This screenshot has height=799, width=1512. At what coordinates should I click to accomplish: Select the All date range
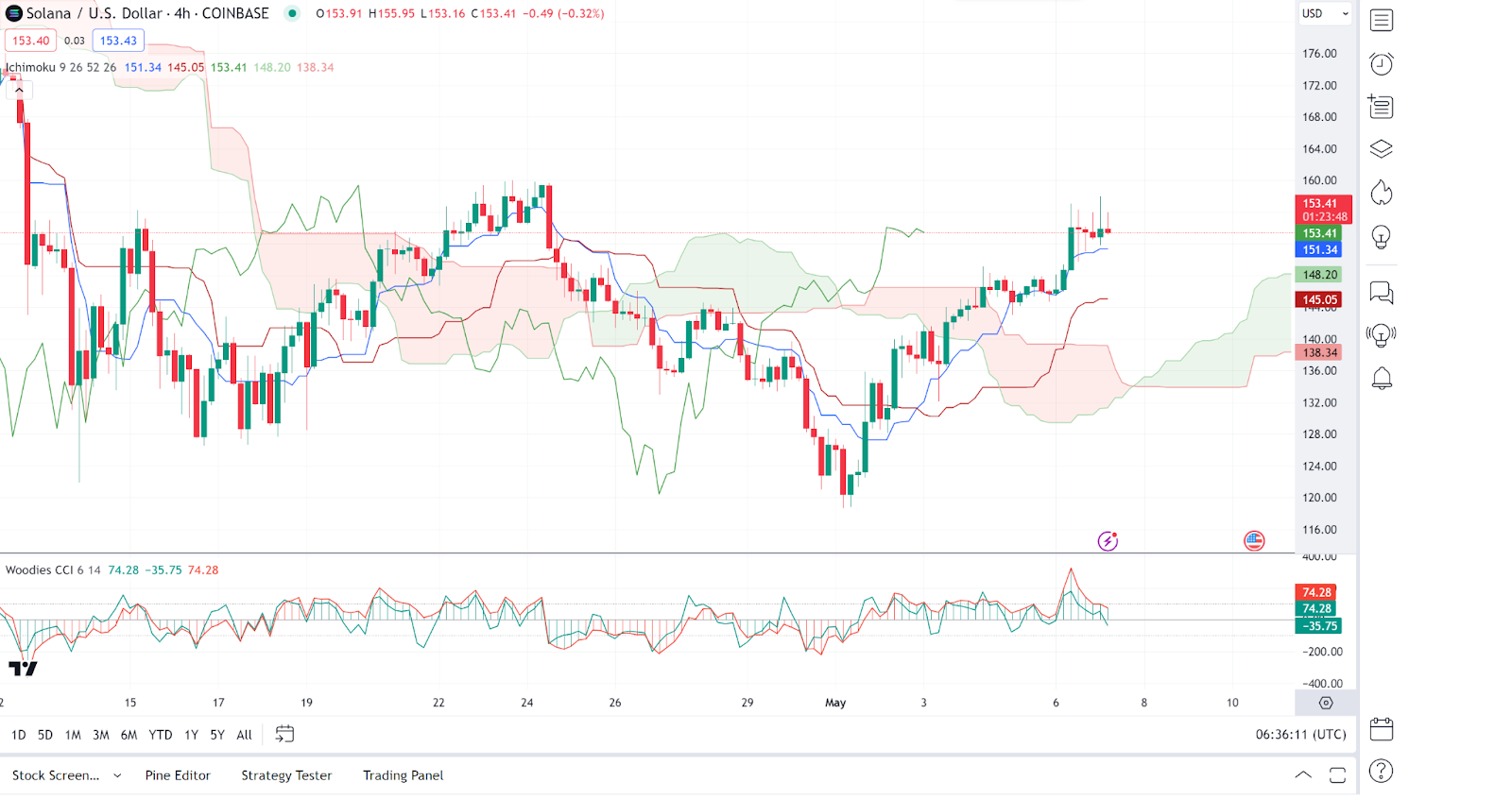tap(244, 735)
